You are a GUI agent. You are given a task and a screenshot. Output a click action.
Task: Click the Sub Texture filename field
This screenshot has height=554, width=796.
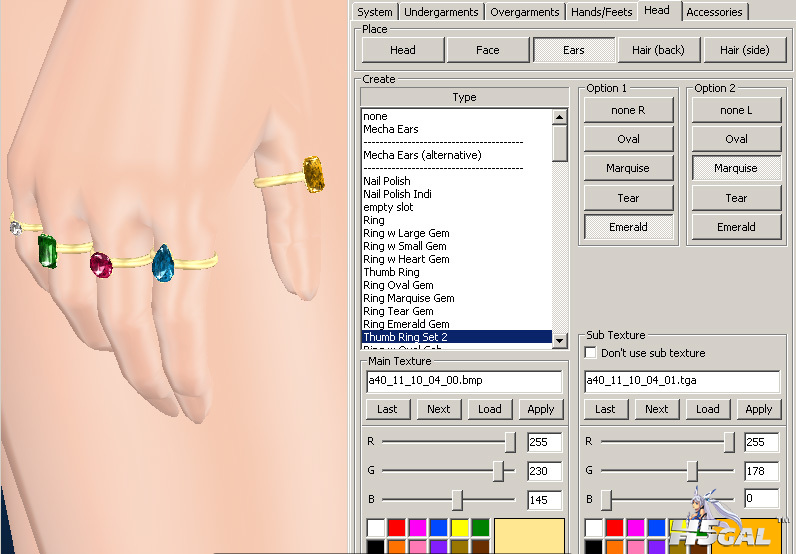coord(682,381)
